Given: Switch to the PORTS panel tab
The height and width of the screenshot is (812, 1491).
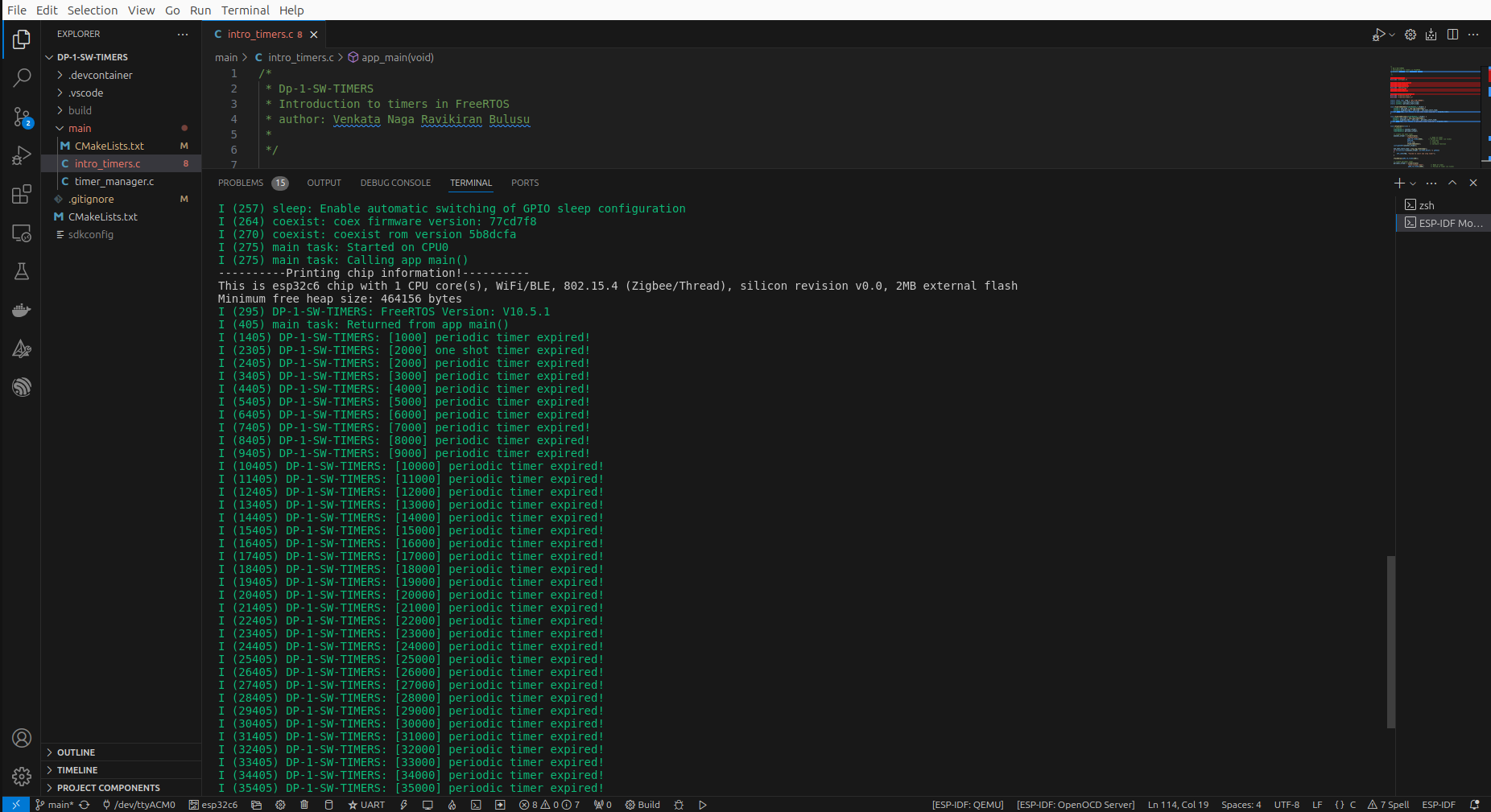Looking at the screenshot, I should [x=525, y=183].
